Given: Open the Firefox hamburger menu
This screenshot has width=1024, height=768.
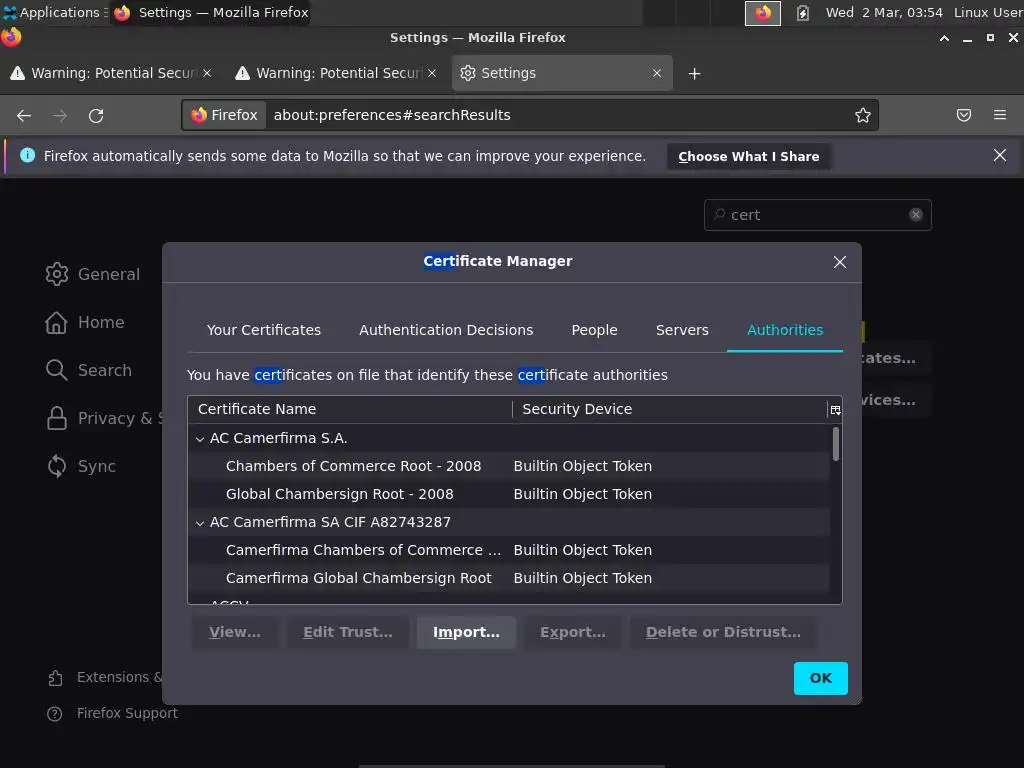Looking at the screenshot, I should tap(1000, 116).
